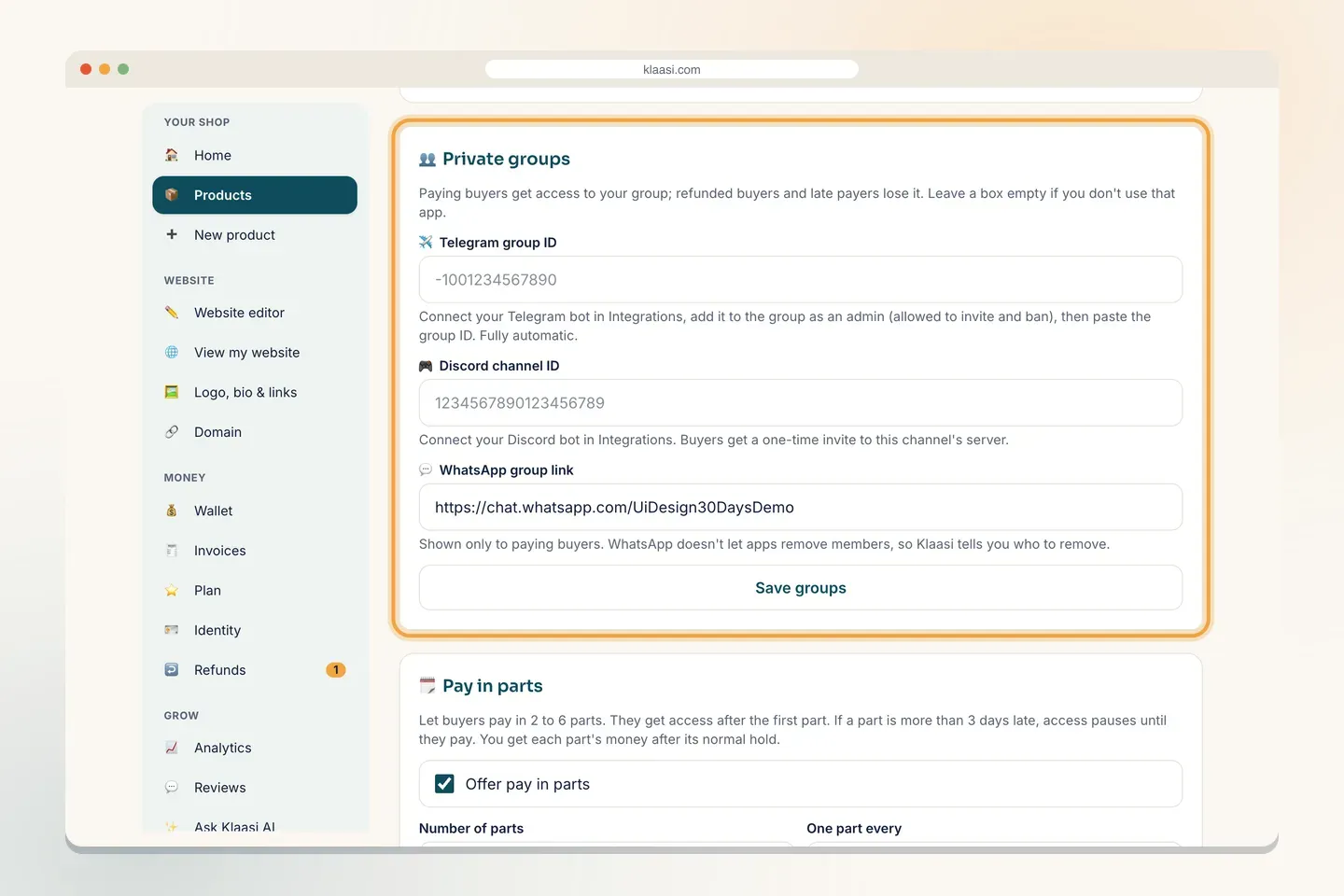Image resolution: width=1344 pixels, height=896 pixels.
Task: Open the Plan page
Action: click(x=255, y=591)
